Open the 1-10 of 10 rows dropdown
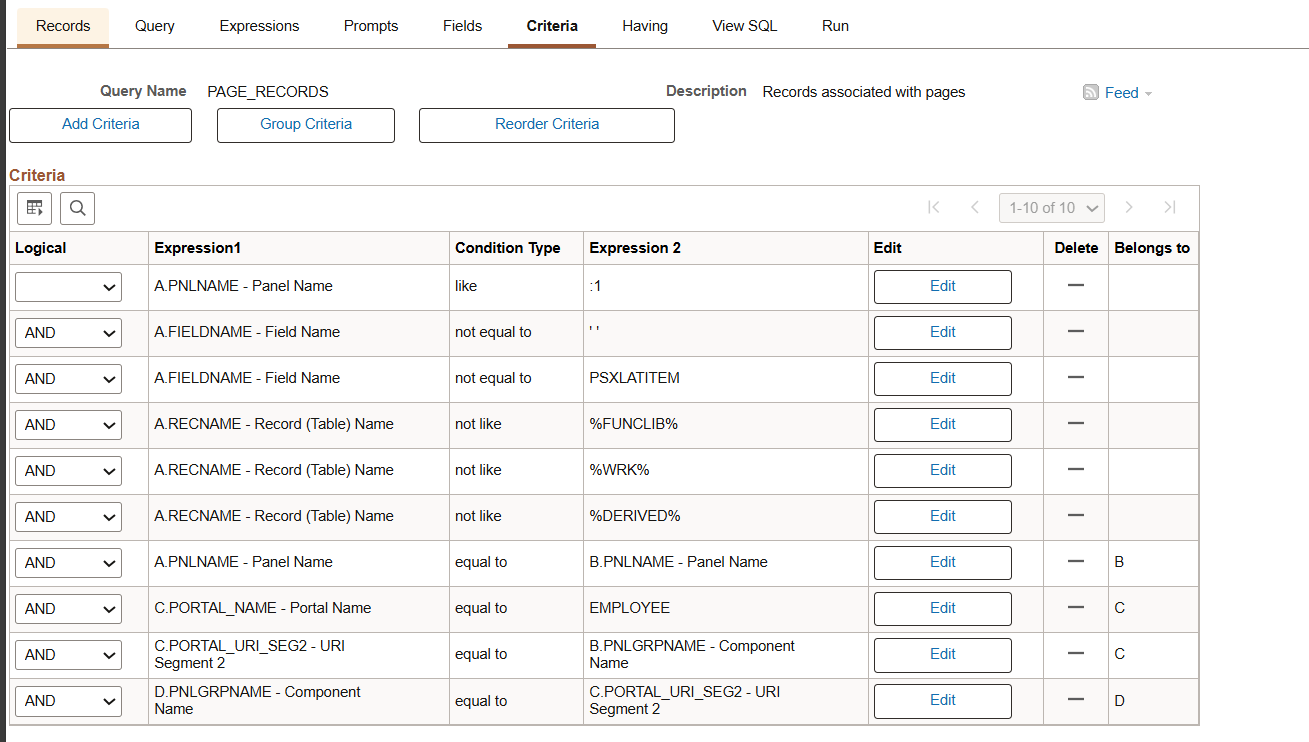 coord(1051,208)
